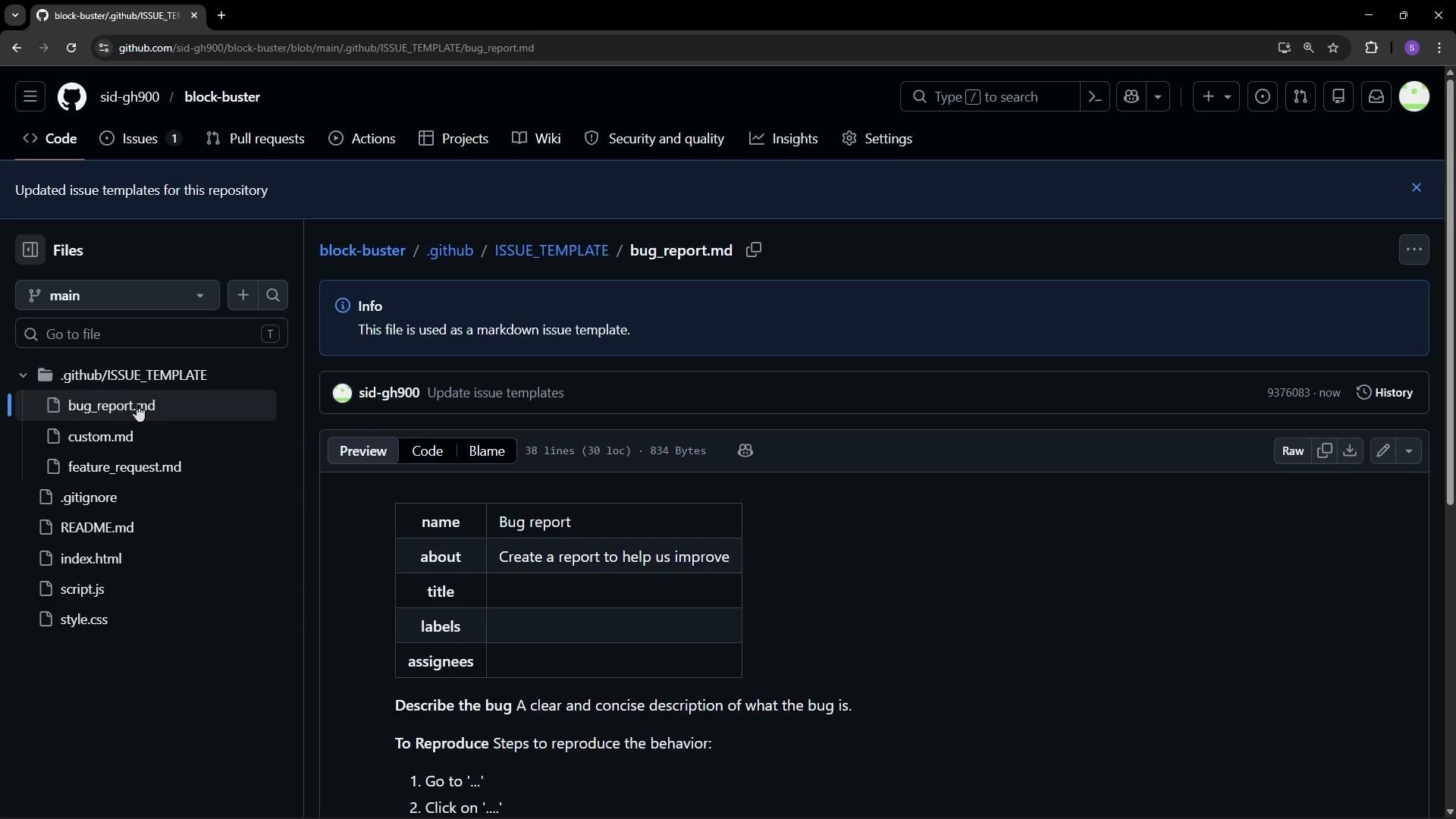The height and width of the screenshot is (819, 1456).
Task: Open the Update issue templates commit
Action: (495, 393)
